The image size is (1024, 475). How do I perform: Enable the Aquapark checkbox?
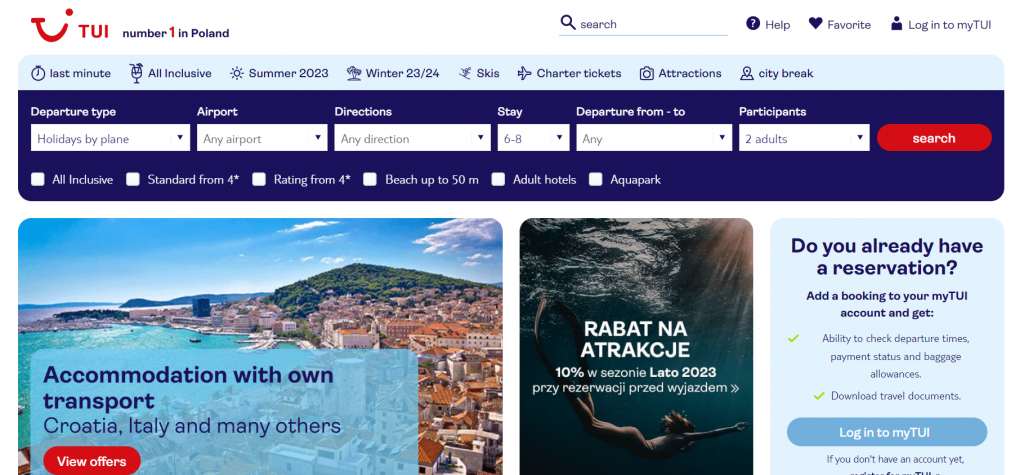coord(596,179)
